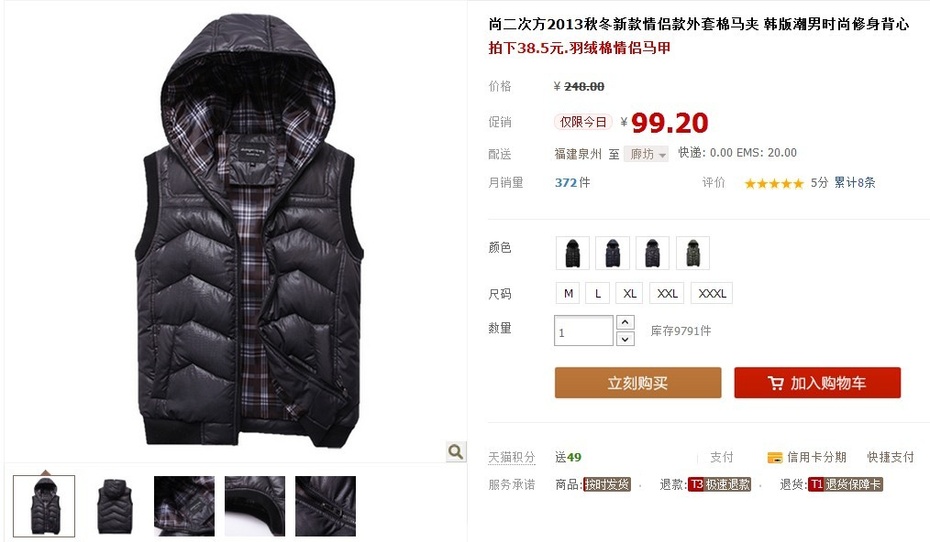Click the 仅限今日 promotion tag
The height and width of the screenshot is (542, 930).
[583, 122]
